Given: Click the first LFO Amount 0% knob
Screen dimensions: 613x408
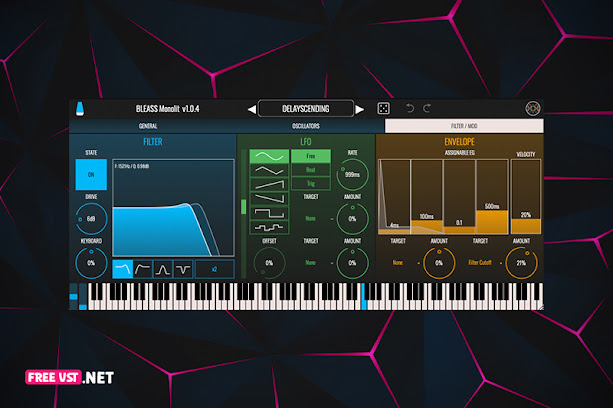Looking at the screenshot, I should (352, 219).
